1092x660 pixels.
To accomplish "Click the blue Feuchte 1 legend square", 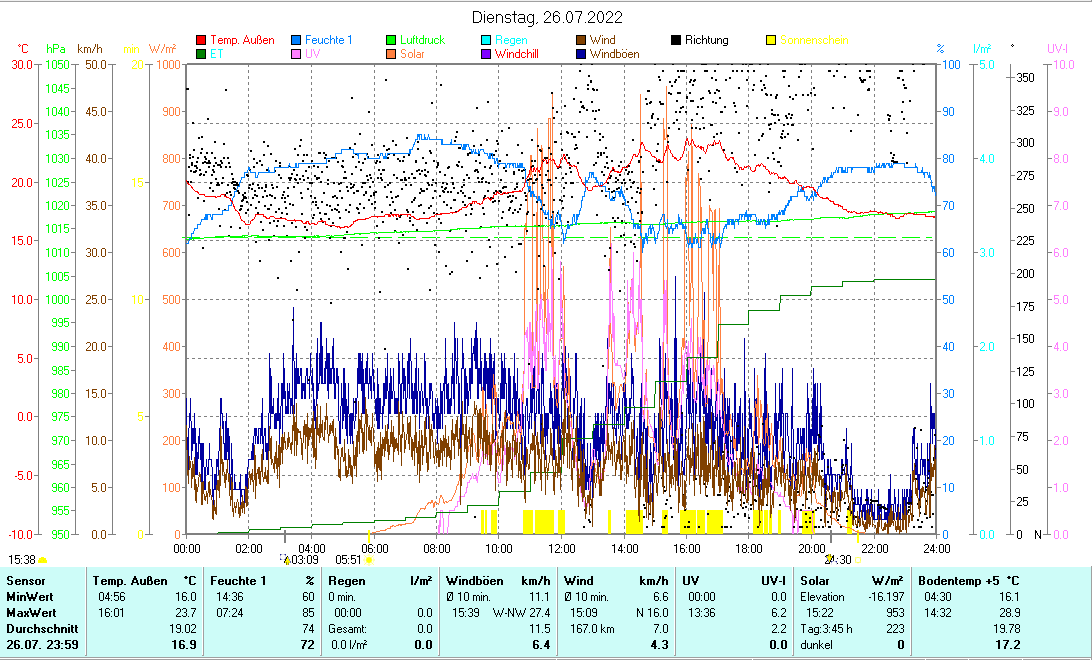I will click(296, 41).
